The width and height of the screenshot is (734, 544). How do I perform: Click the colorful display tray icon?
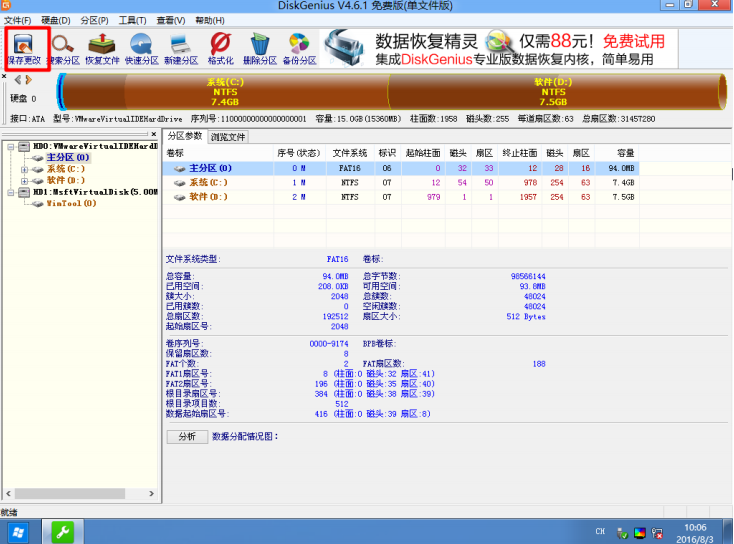pyautogui.click(x=640, y=533)
